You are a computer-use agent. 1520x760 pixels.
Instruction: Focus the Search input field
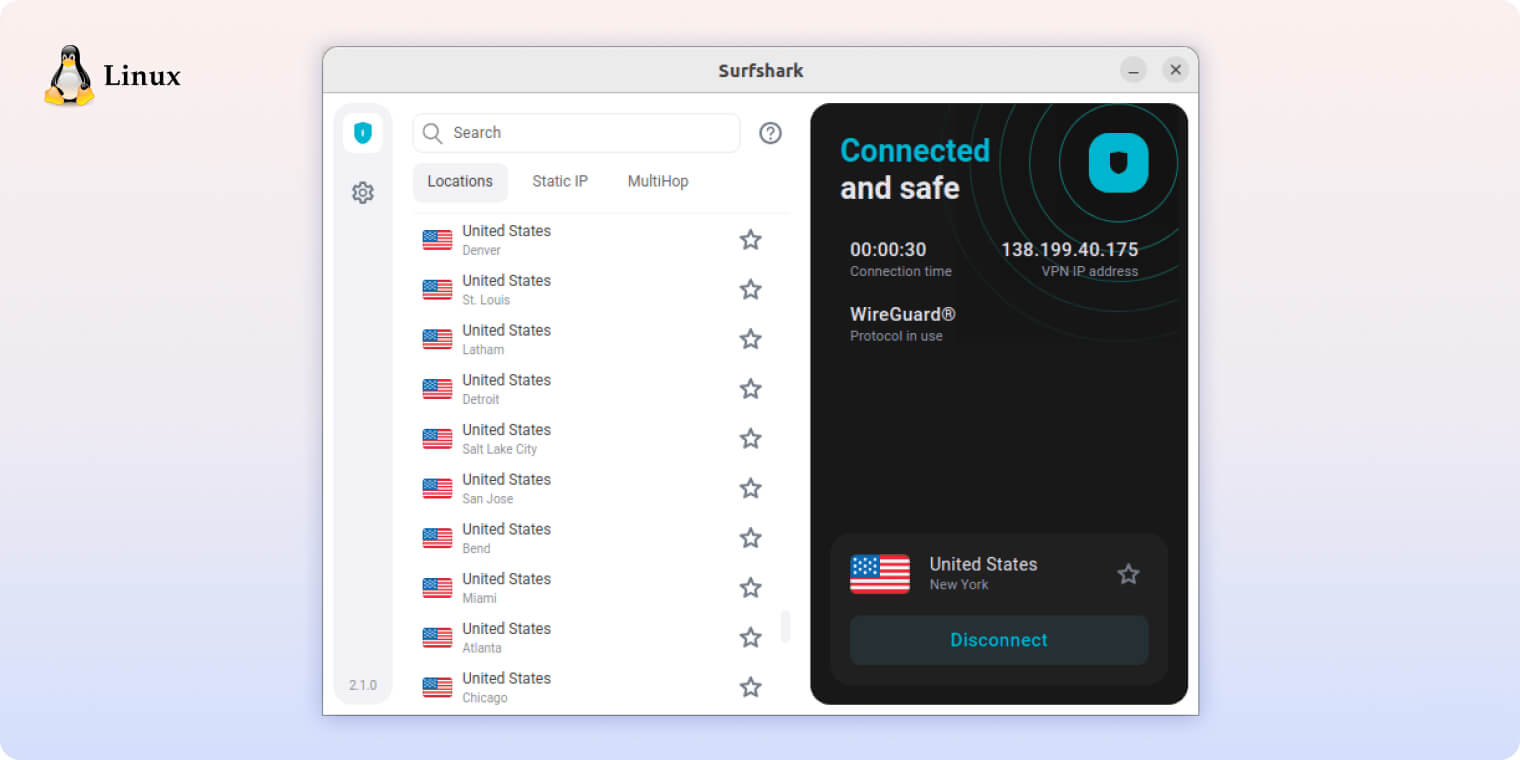click(x=590, y=133)
